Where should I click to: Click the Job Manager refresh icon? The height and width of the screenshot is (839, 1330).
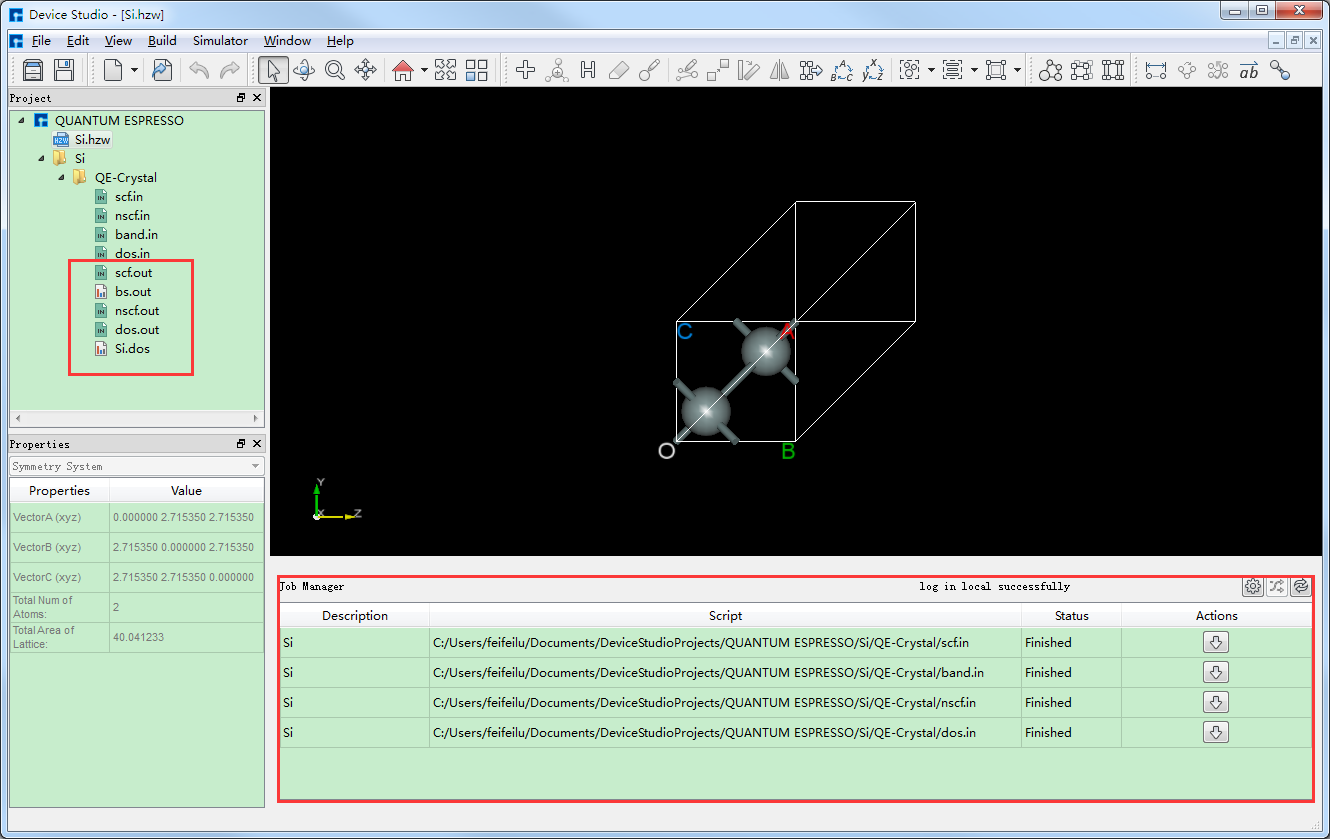tap(1301, 586)
